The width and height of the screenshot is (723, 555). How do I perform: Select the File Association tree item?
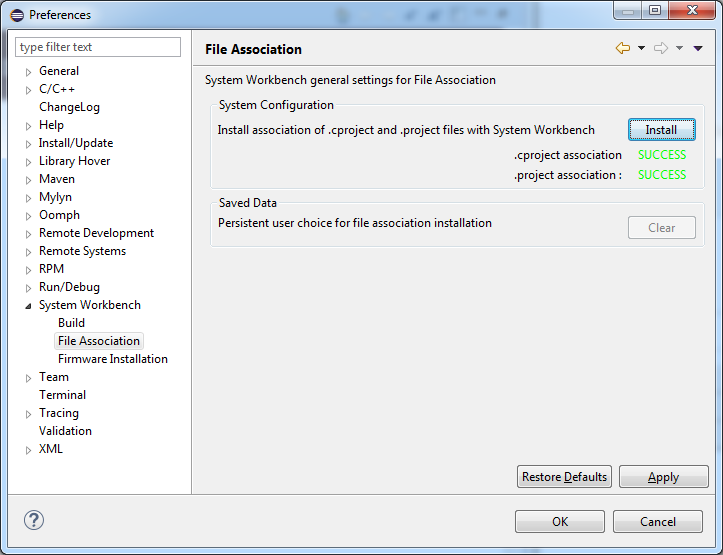99,341
